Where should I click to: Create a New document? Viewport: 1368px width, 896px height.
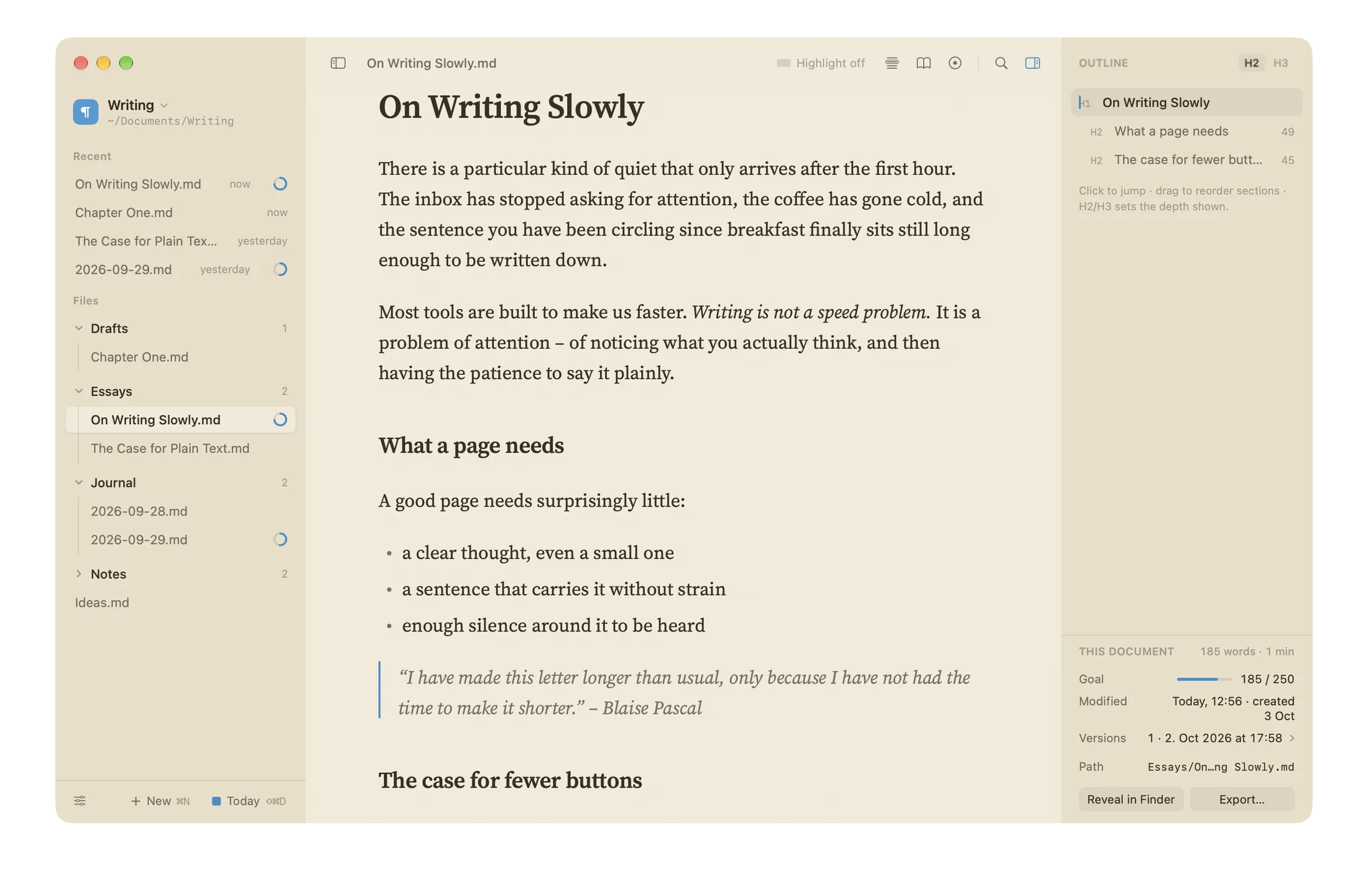point(160,801)
